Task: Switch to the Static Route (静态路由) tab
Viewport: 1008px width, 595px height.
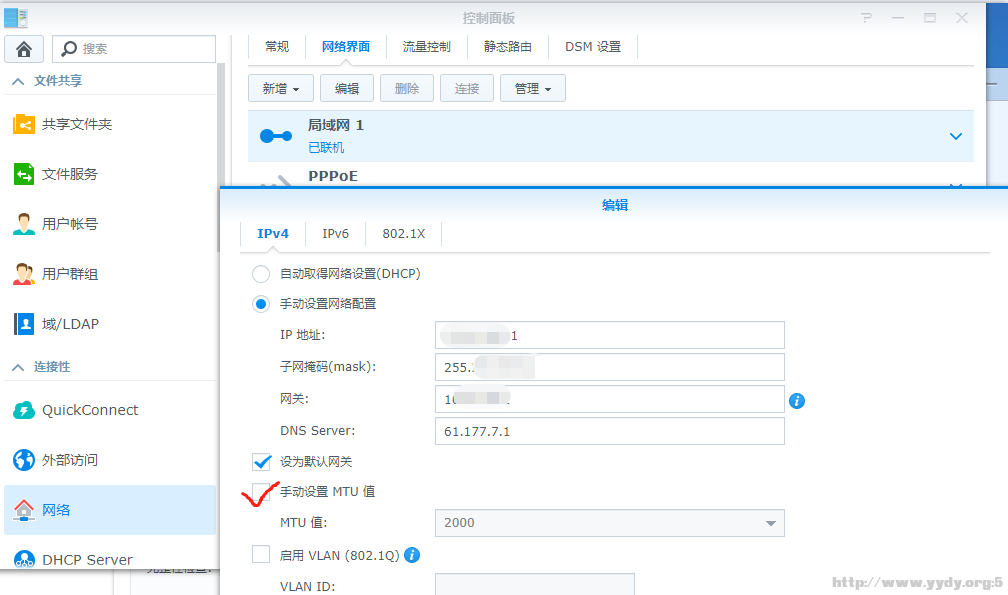Action: [508, 47]
